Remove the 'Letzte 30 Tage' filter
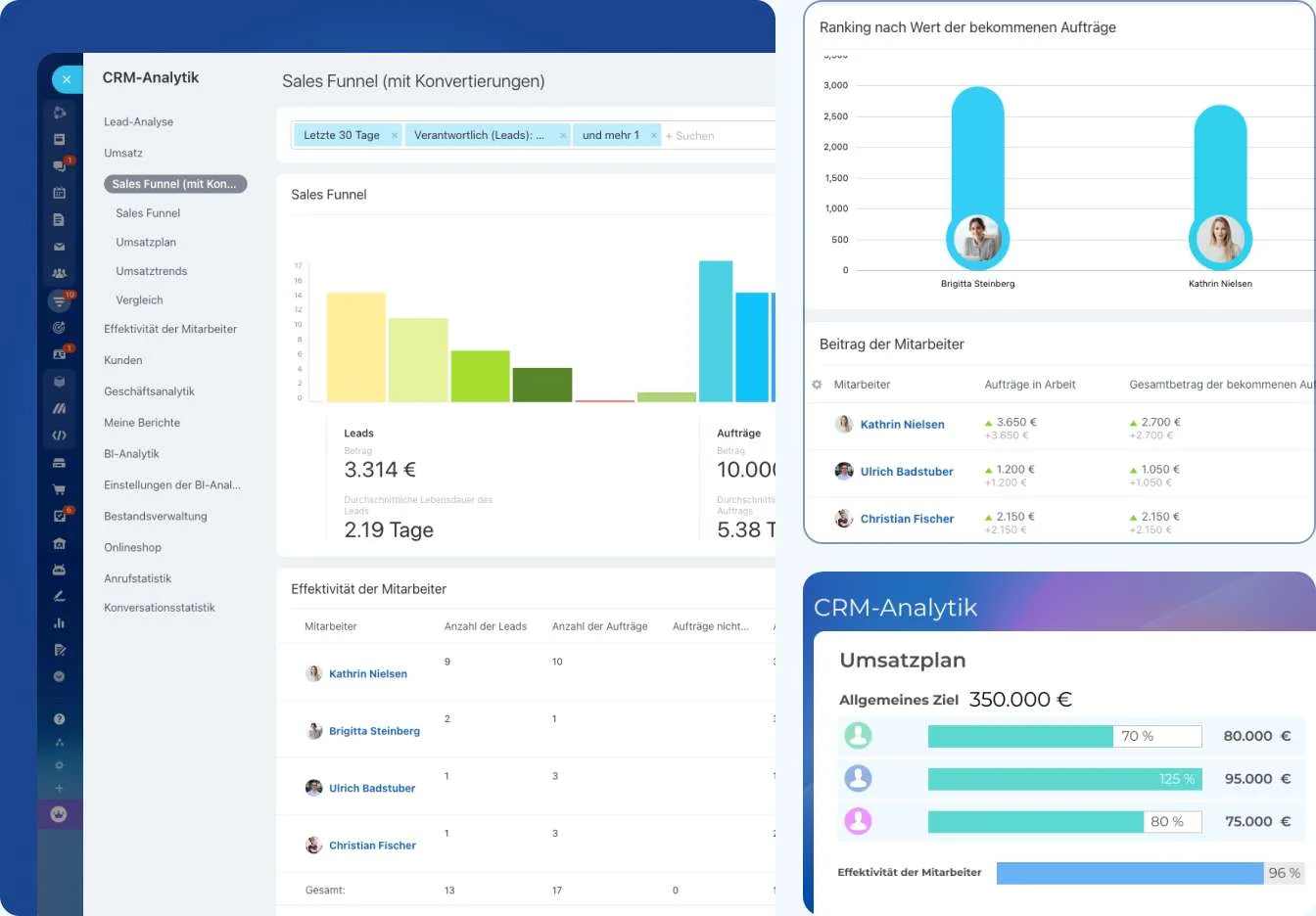Image resolution: width=1316 pixels, height=916 pixels. coord(395,136)
